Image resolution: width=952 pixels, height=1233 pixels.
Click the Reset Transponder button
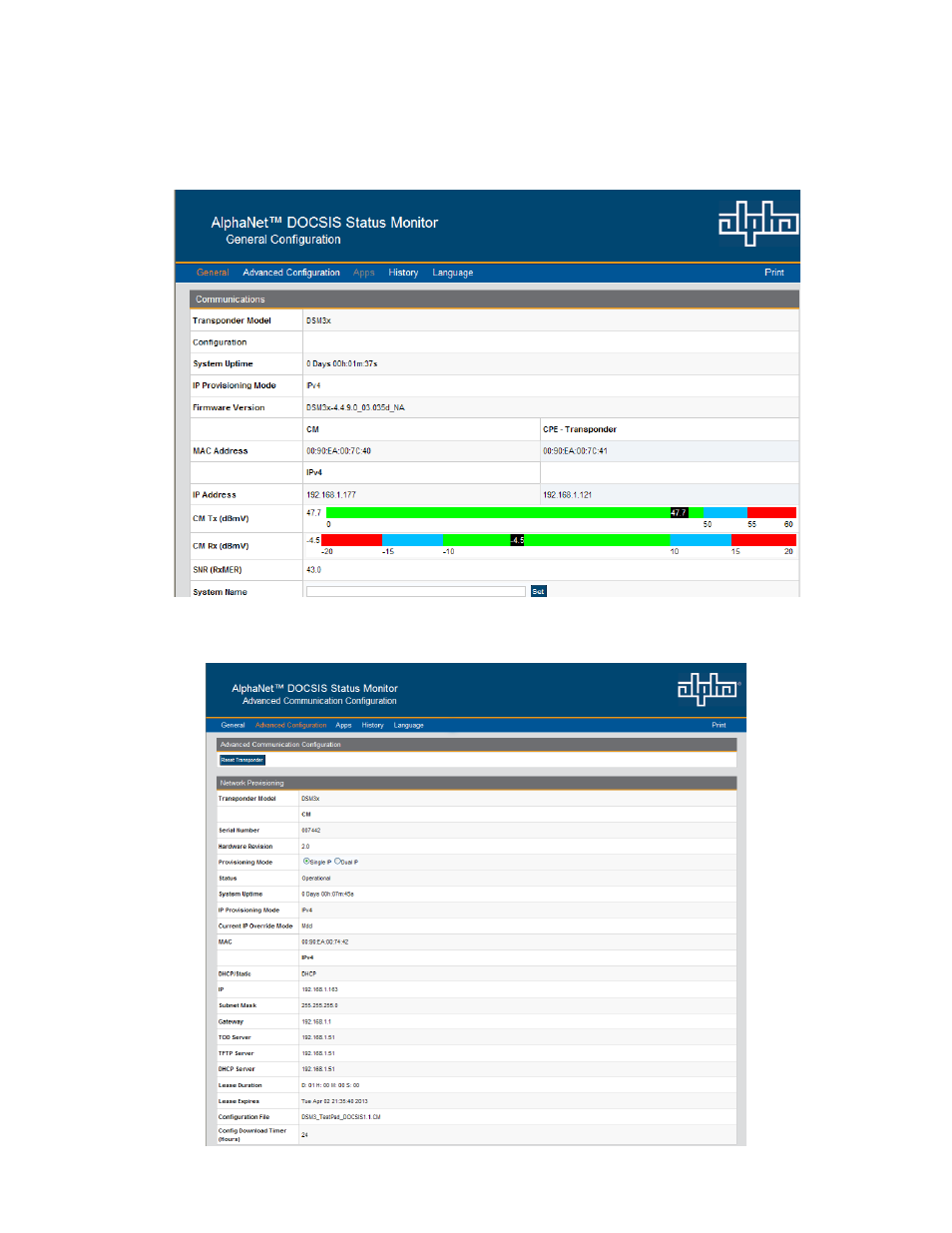[242, 760]
